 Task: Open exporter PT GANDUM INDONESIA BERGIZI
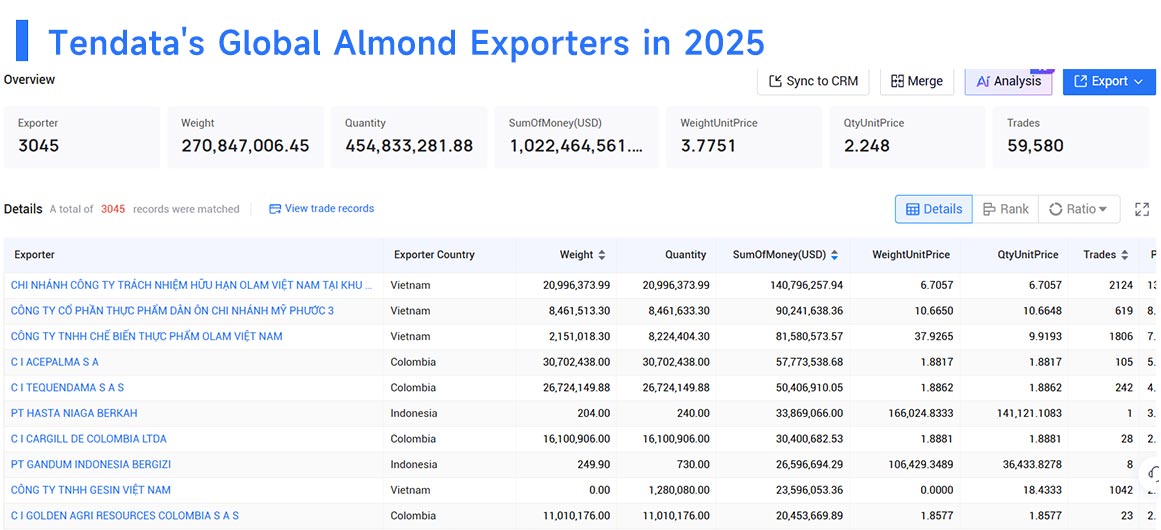click(91, 464)
